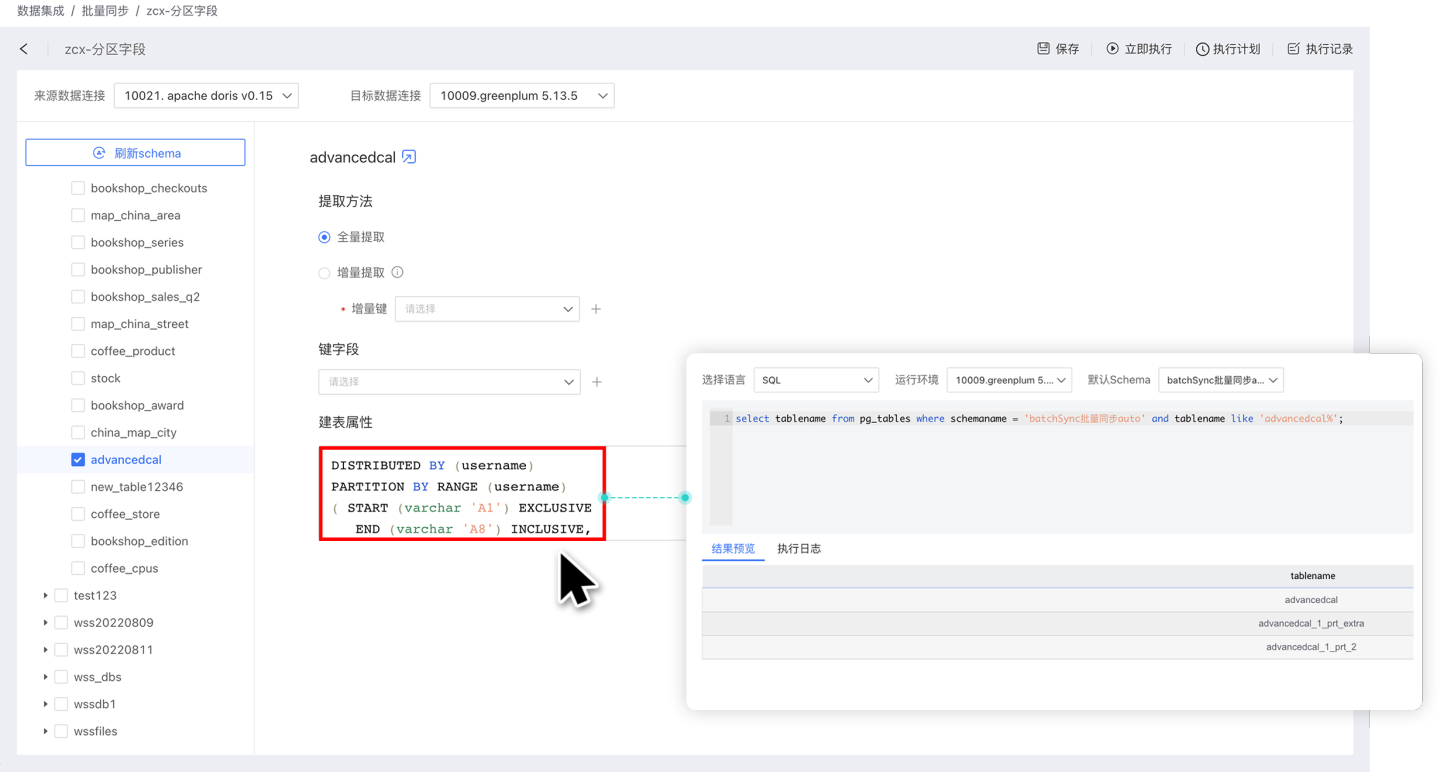1440x772 pixels.
Task: Click the save icon in toolbar
Action: [x=1043, y=48]
